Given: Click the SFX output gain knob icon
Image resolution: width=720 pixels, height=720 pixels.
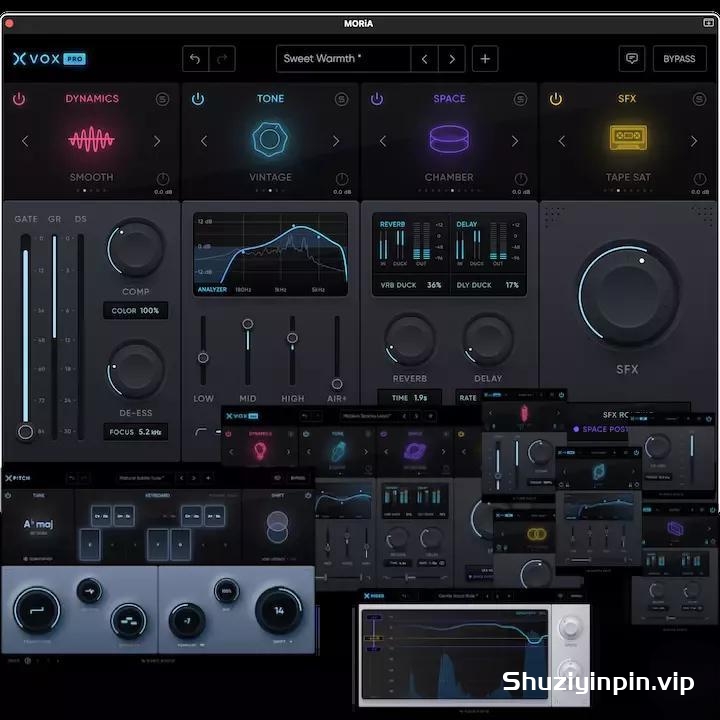Looking at the screenshot, I should coord(699,179).
